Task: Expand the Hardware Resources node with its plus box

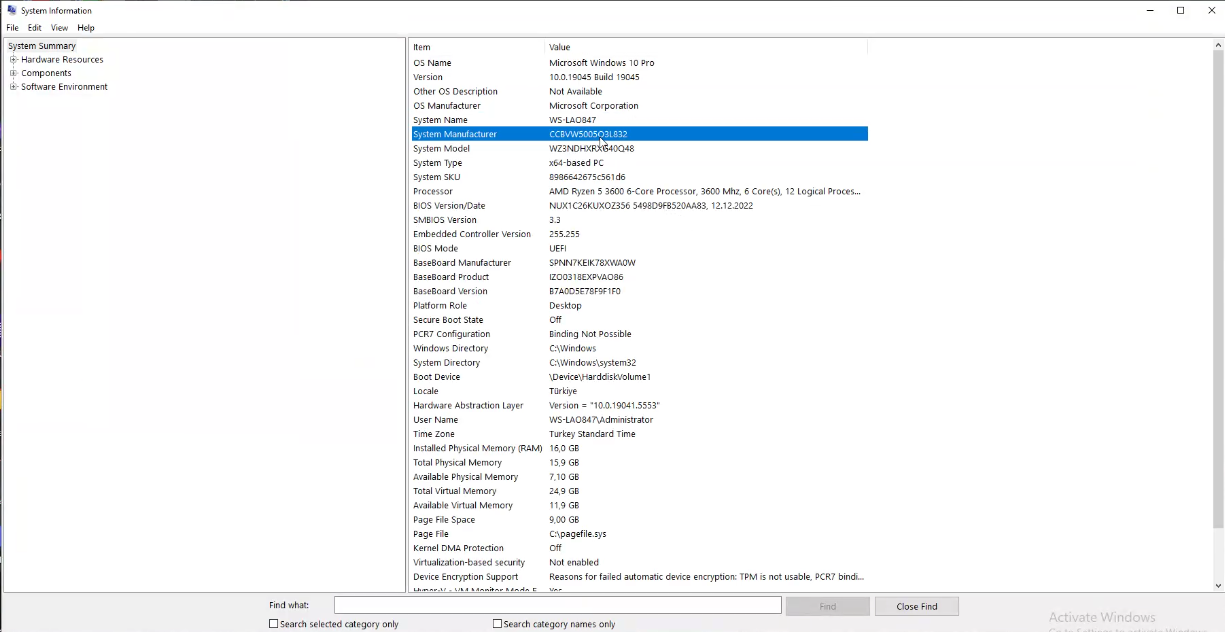Action: [x=14, y=60]
